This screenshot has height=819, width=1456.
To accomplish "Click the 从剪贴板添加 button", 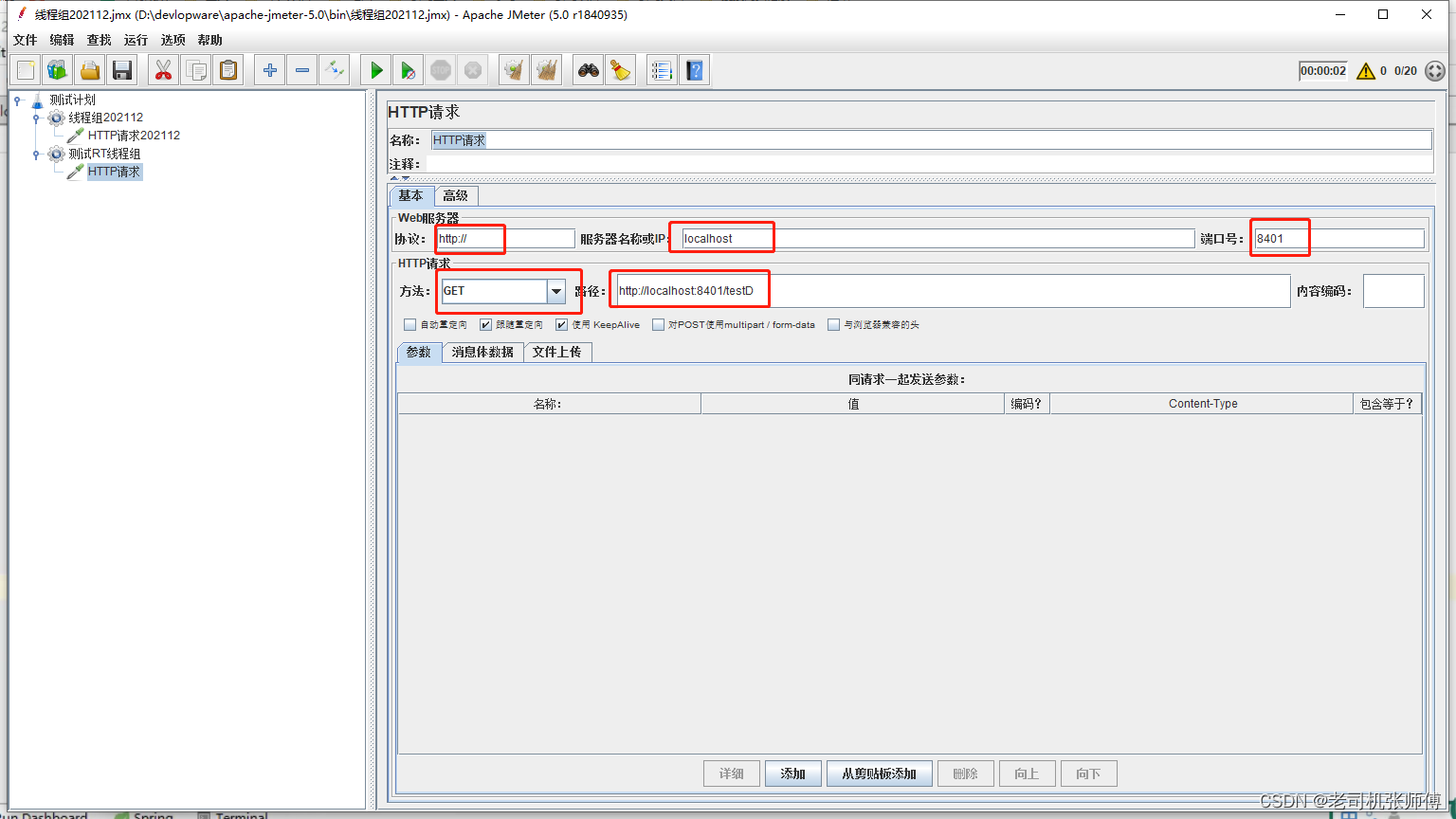I will point(879,773).
